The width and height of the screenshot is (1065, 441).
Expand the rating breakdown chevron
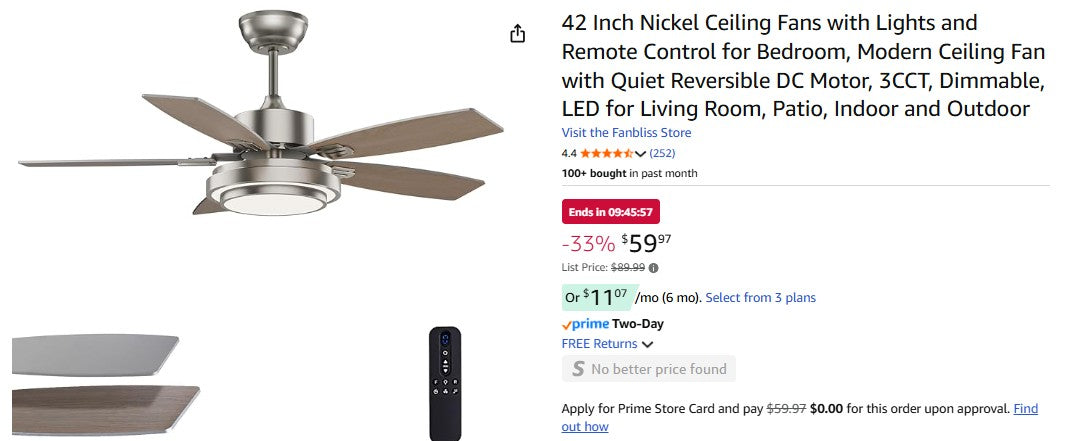[641, 154]
